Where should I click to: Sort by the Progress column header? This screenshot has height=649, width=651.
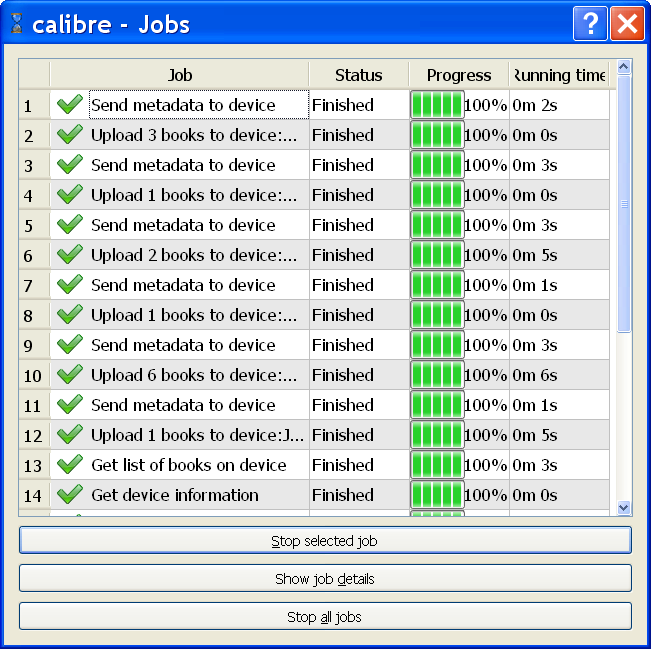459,75
